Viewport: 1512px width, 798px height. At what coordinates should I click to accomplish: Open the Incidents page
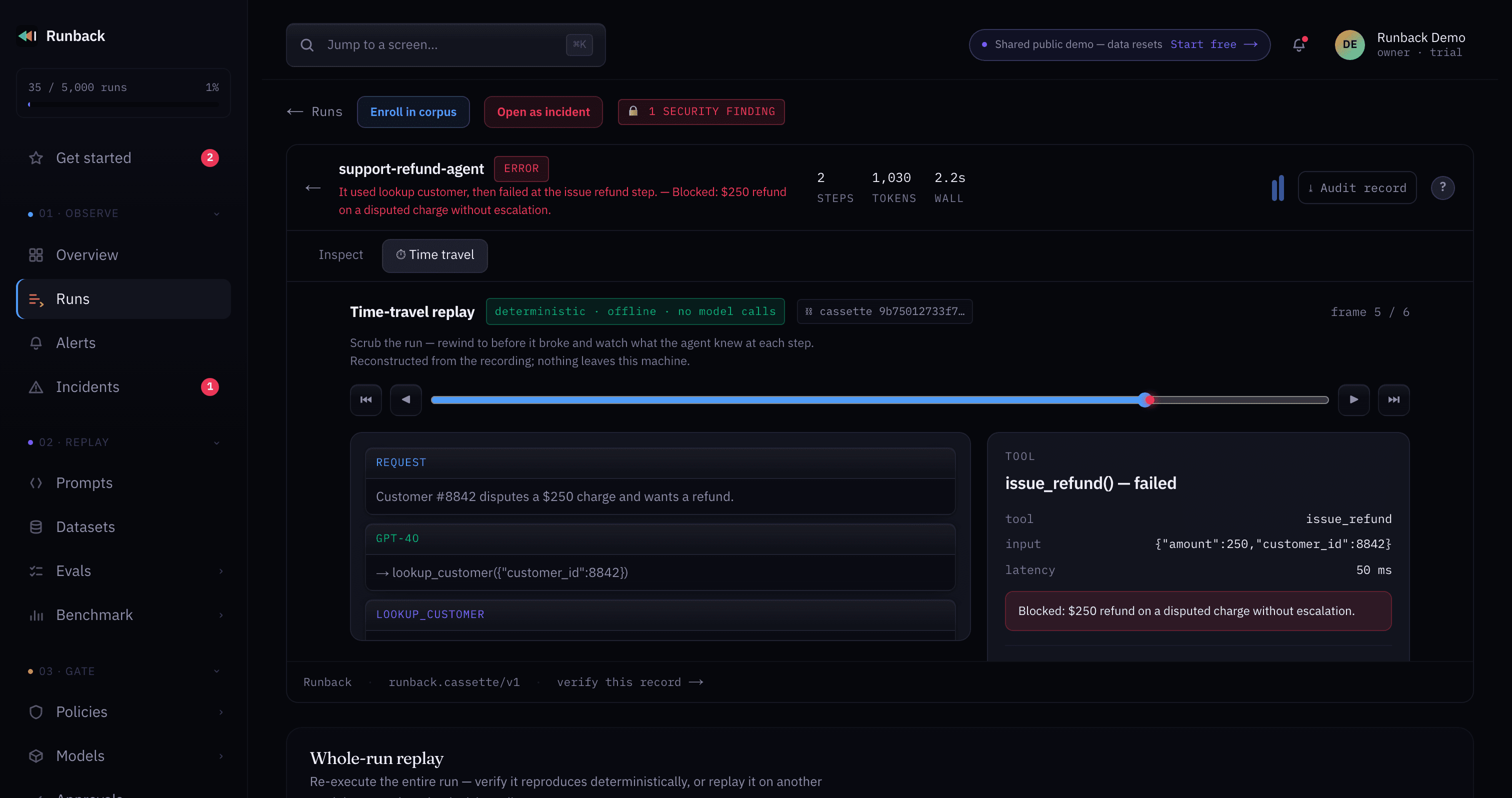[x=123, y=386]
